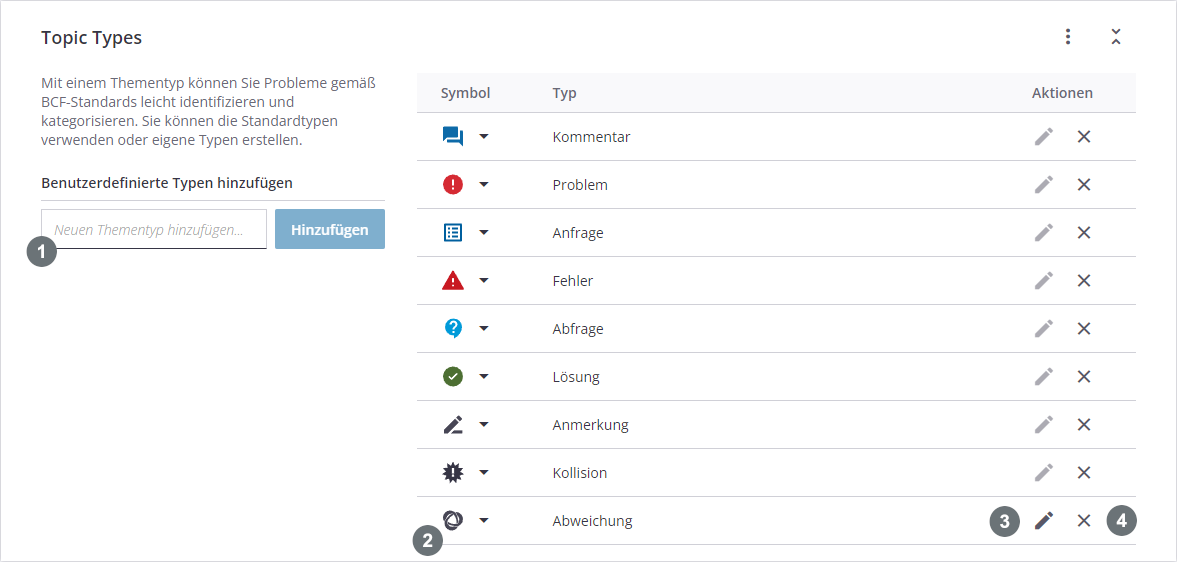Click the Anmerkung pencil symbol icon
This screenshot has height=562, width=1177.
point(453,425)
